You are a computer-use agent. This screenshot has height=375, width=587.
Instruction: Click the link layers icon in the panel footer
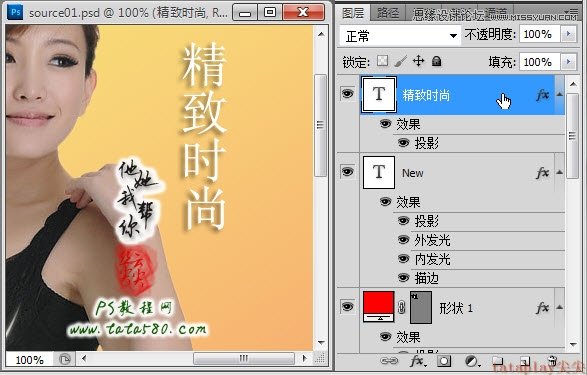tap(389, 361)
